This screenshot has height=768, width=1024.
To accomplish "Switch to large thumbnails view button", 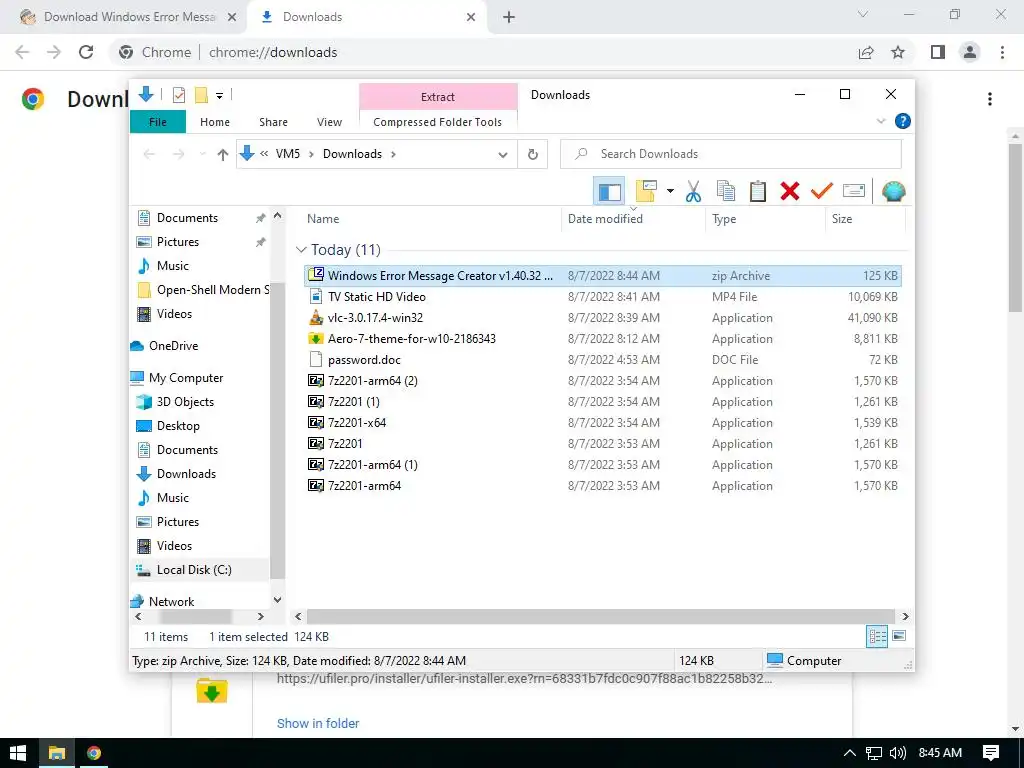I will coord(899,636).
